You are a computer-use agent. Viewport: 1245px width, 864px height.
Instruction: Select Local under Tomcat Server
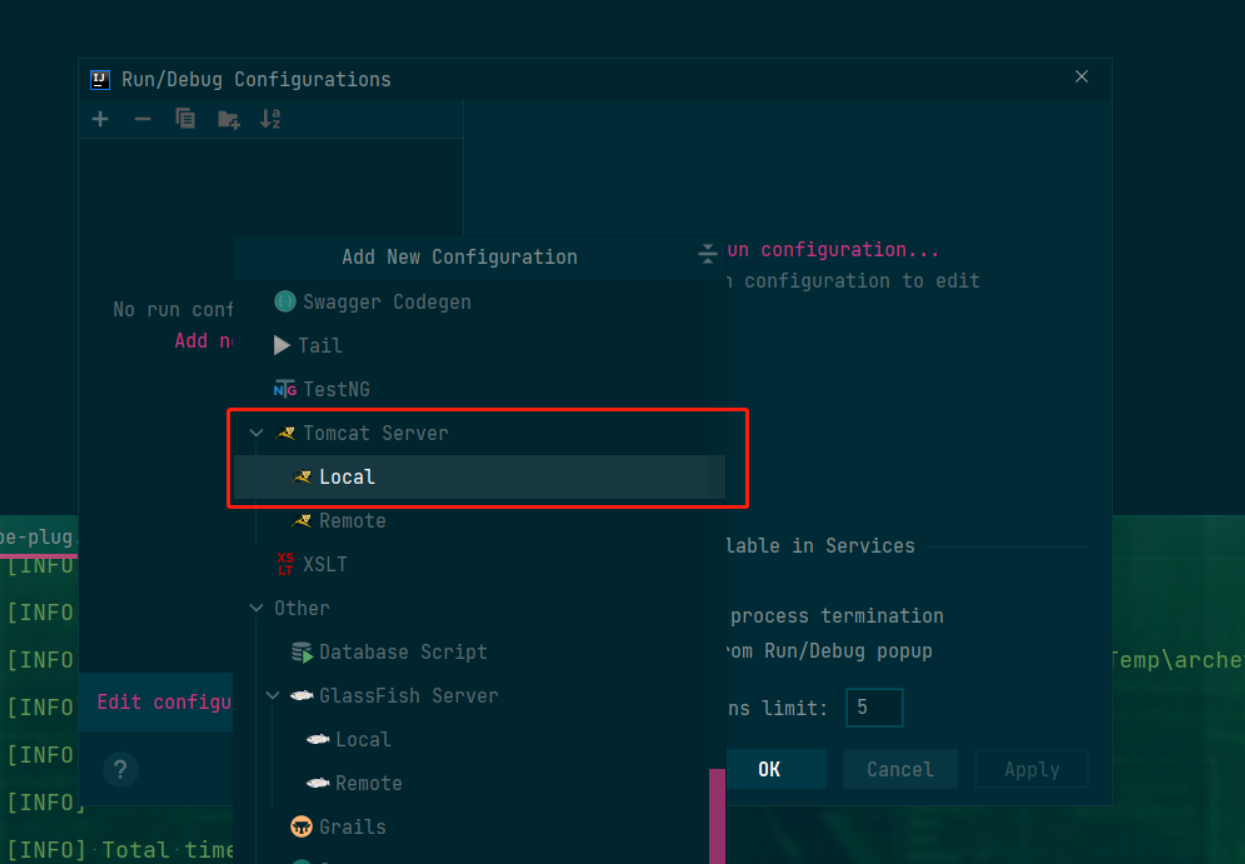coord(479,477)
